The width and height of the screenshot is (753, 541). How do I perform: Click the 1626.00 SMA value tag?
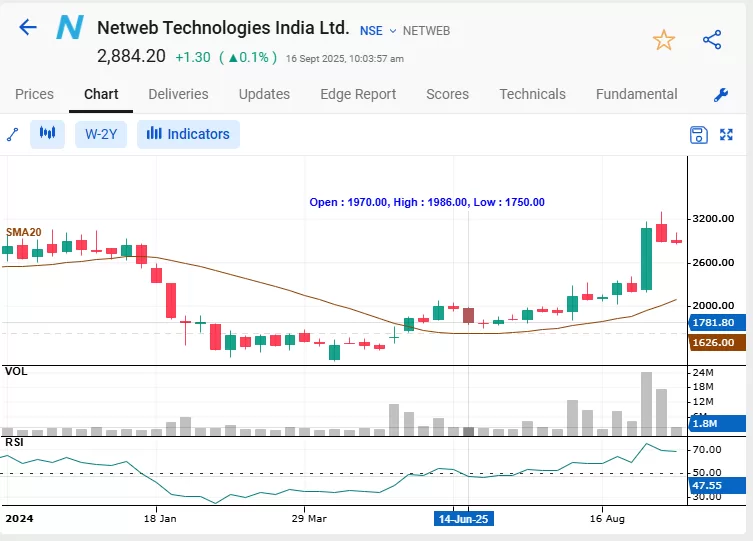[717, 343]
